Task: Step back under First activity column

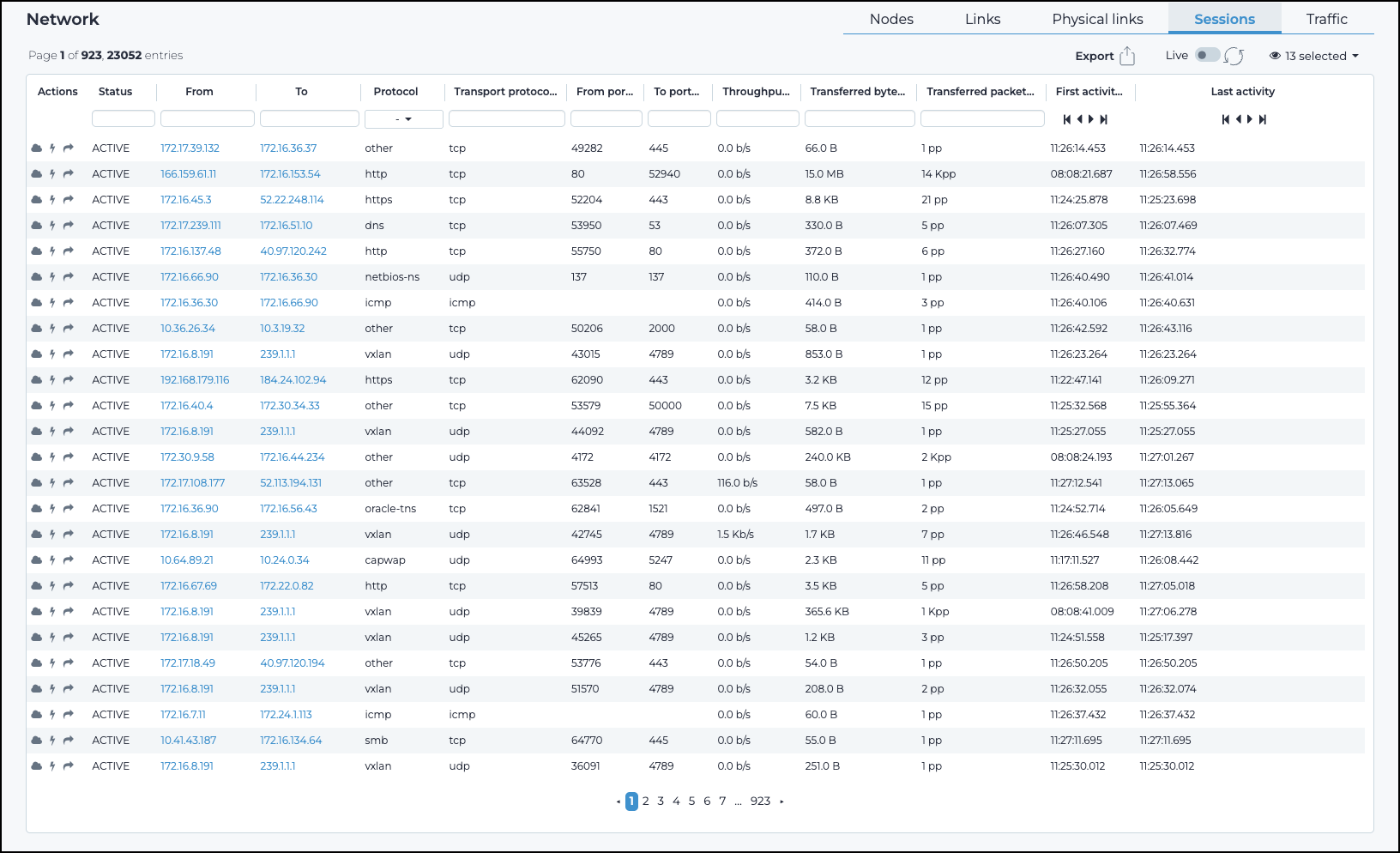Action: tap(1079, 119)
